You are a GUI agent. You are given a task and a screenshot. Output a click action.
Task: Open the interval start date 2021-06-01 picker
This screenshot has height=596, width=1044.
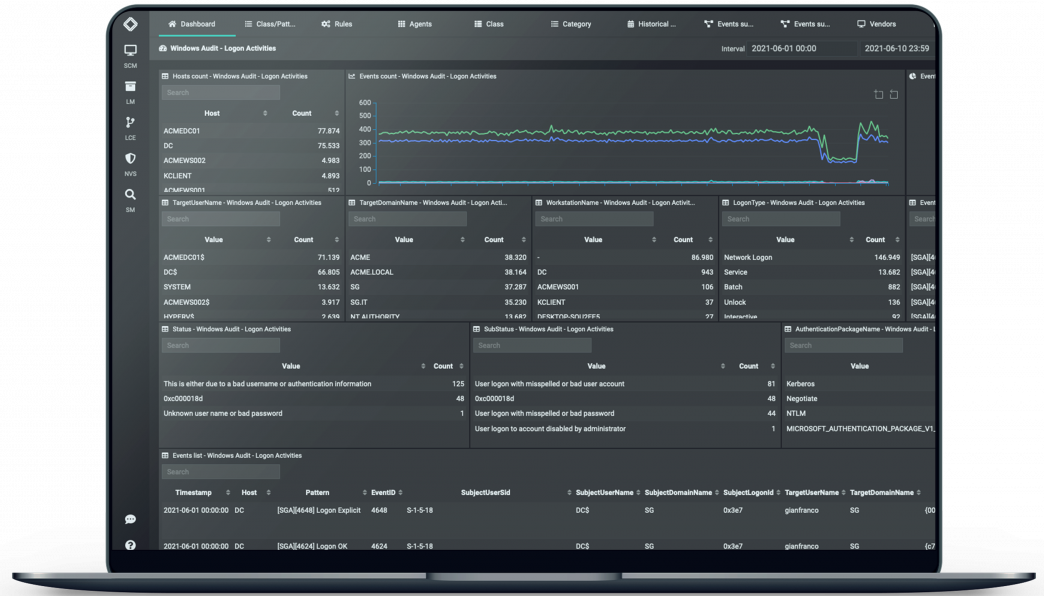click(x=783, y=48)
